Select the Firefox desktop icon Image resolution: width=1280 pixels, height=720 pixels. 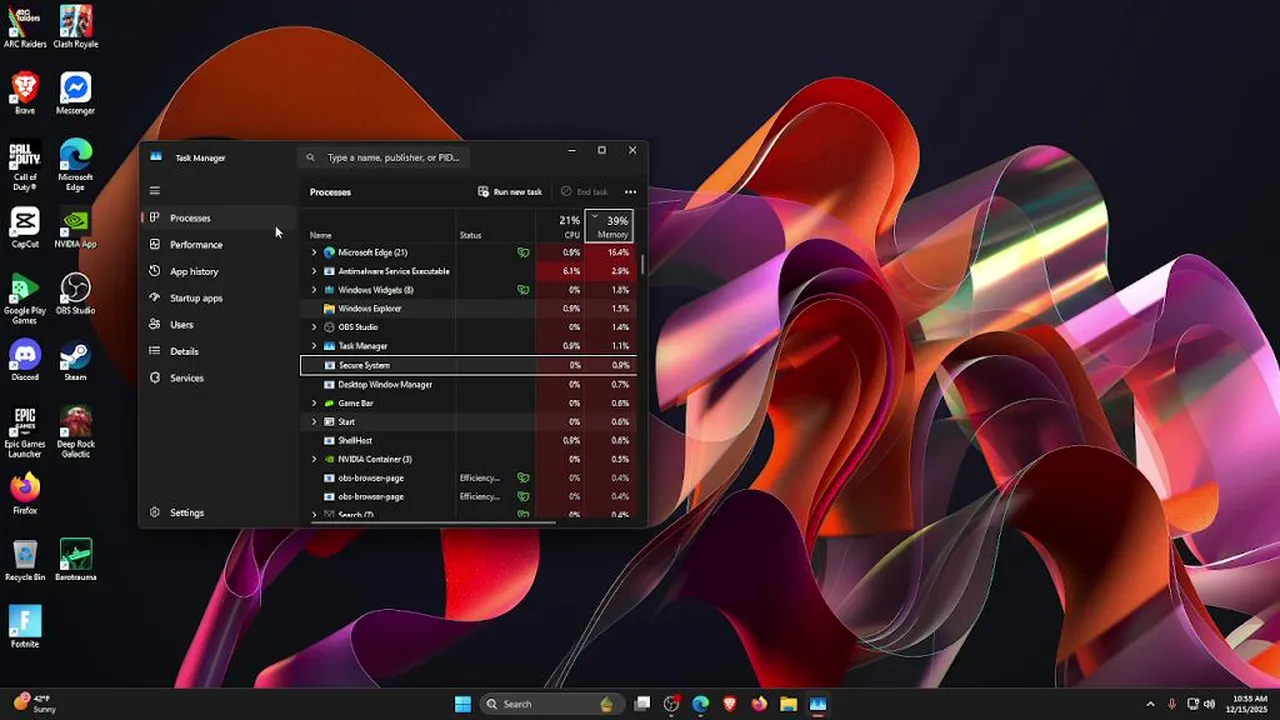[25, 494]
